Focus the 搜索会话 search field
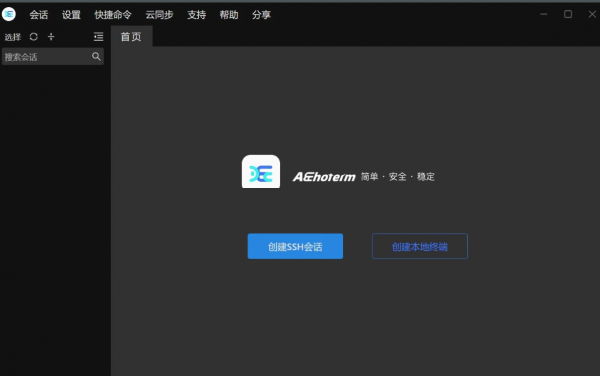Image resolution: width=600 pixels, height=376 pixels. tap(53, 57)
